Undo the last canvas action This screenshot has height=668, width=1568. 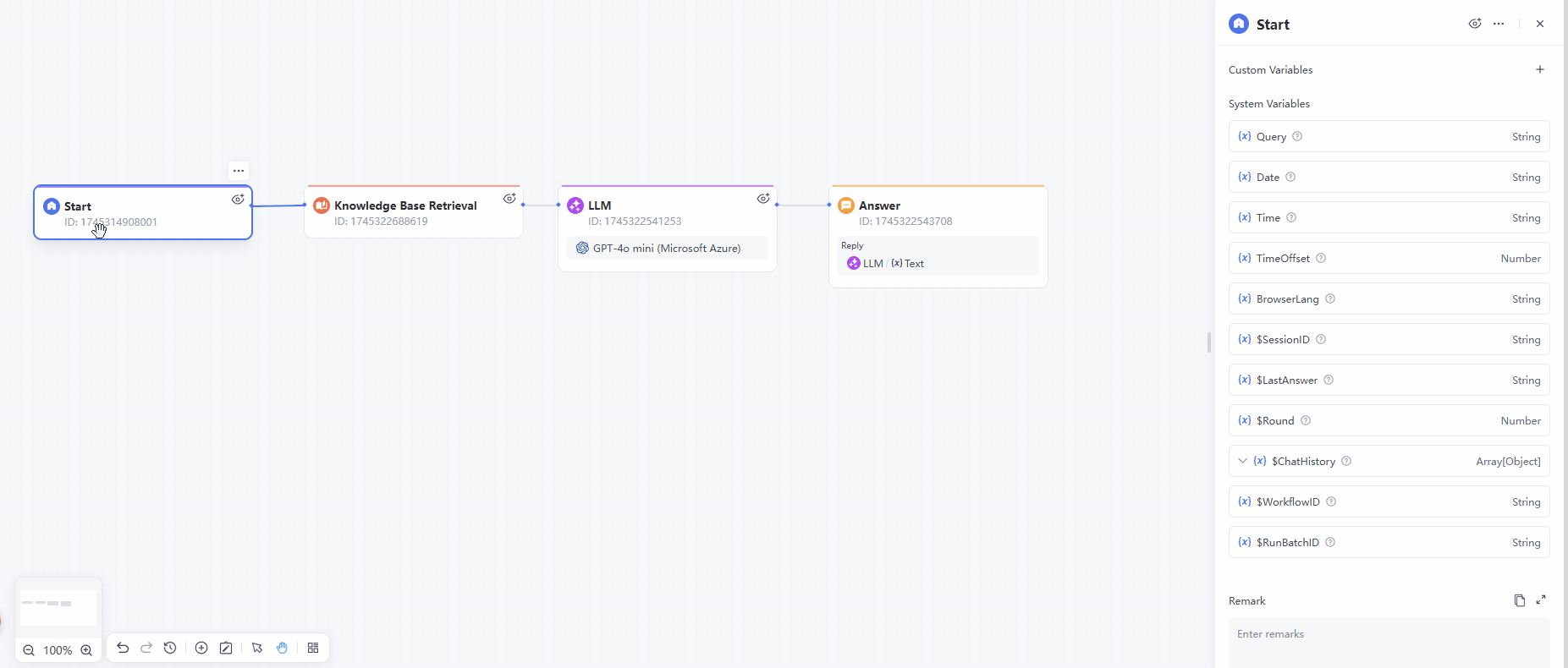(x=123, y=648)
